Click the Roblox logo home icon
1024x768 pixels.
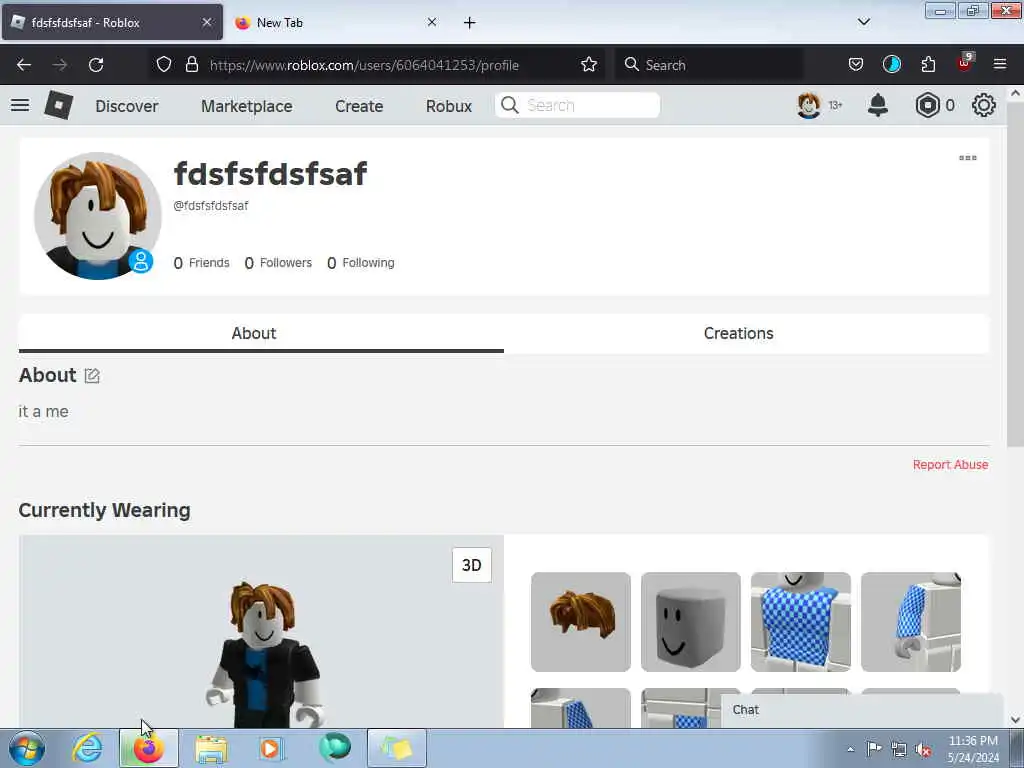click(58, 105)
